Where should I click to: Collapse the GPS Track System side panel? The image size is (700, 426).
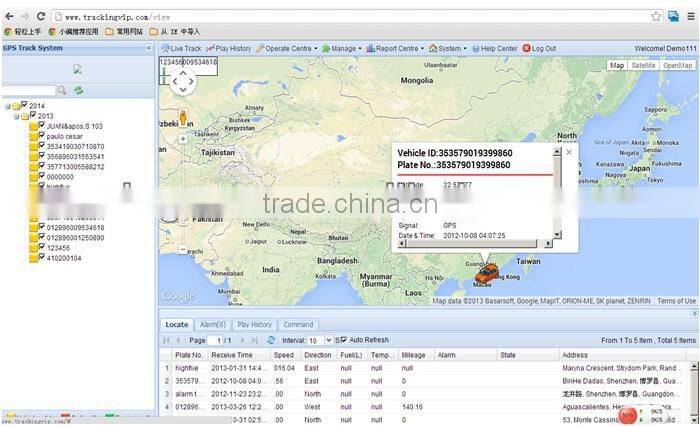click(149, 48)
